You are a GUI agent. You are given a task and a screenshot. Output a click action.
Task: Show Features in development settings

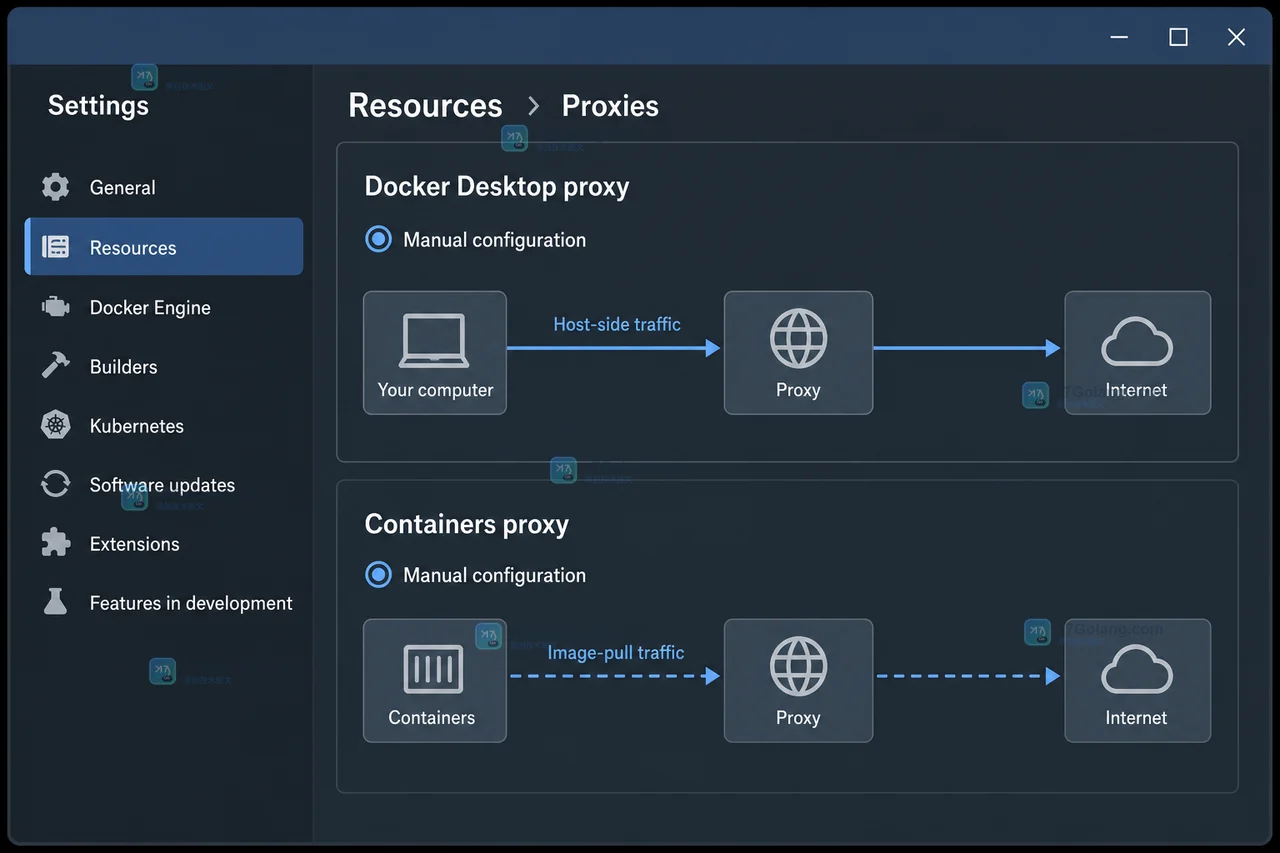point(164,602)
